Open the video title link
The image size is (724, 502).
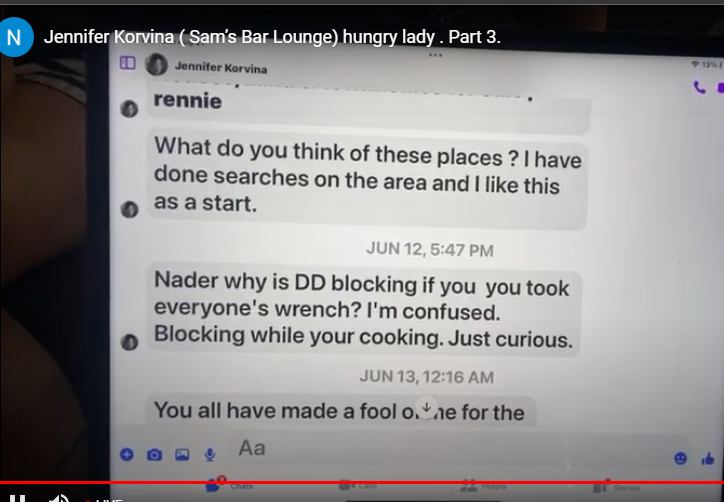coord(272,37)
